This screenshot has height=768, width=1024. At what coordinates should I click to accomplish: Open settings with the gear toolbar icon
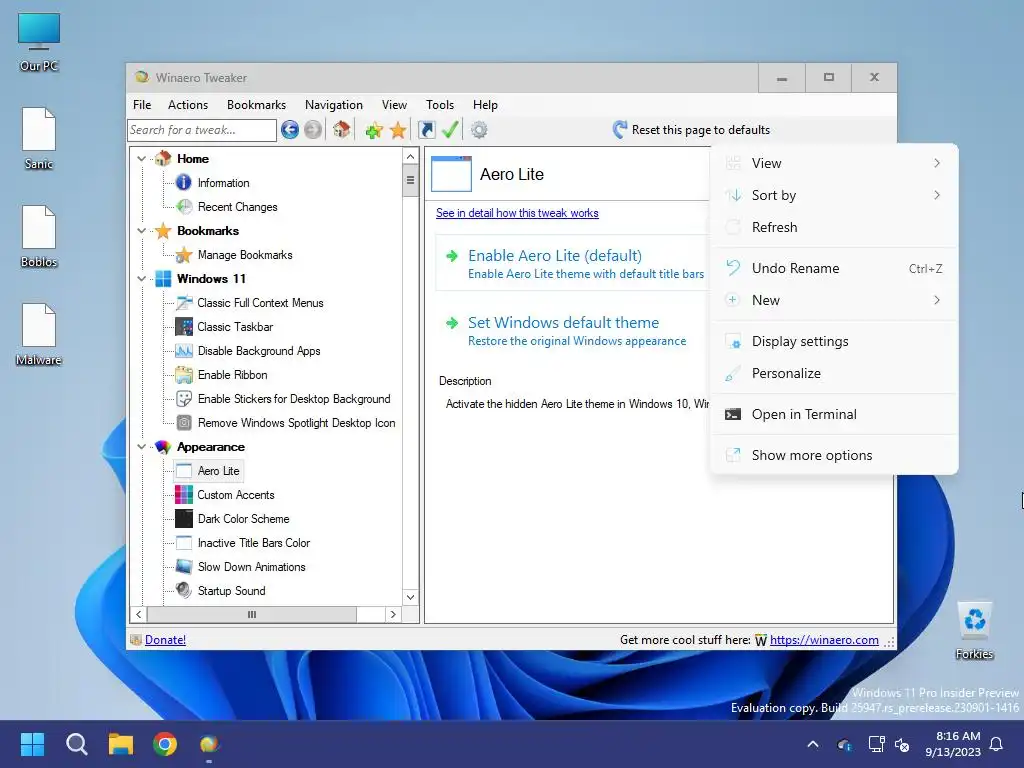click(479, 130)
